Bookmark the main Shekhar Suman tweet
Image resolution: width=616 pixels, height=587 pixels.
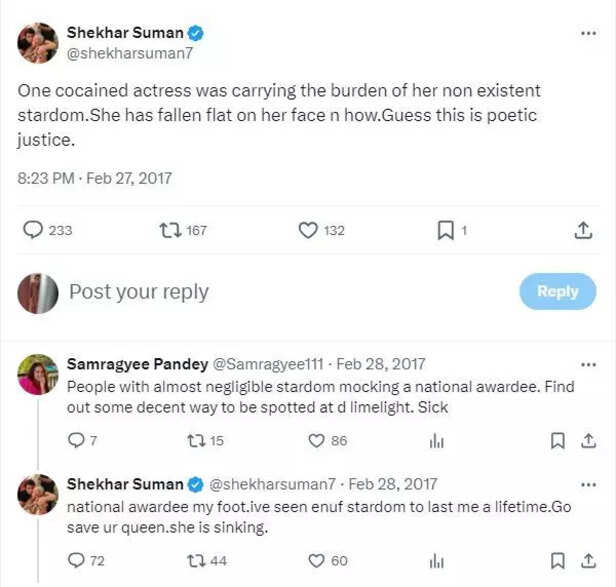coord(446,230)
